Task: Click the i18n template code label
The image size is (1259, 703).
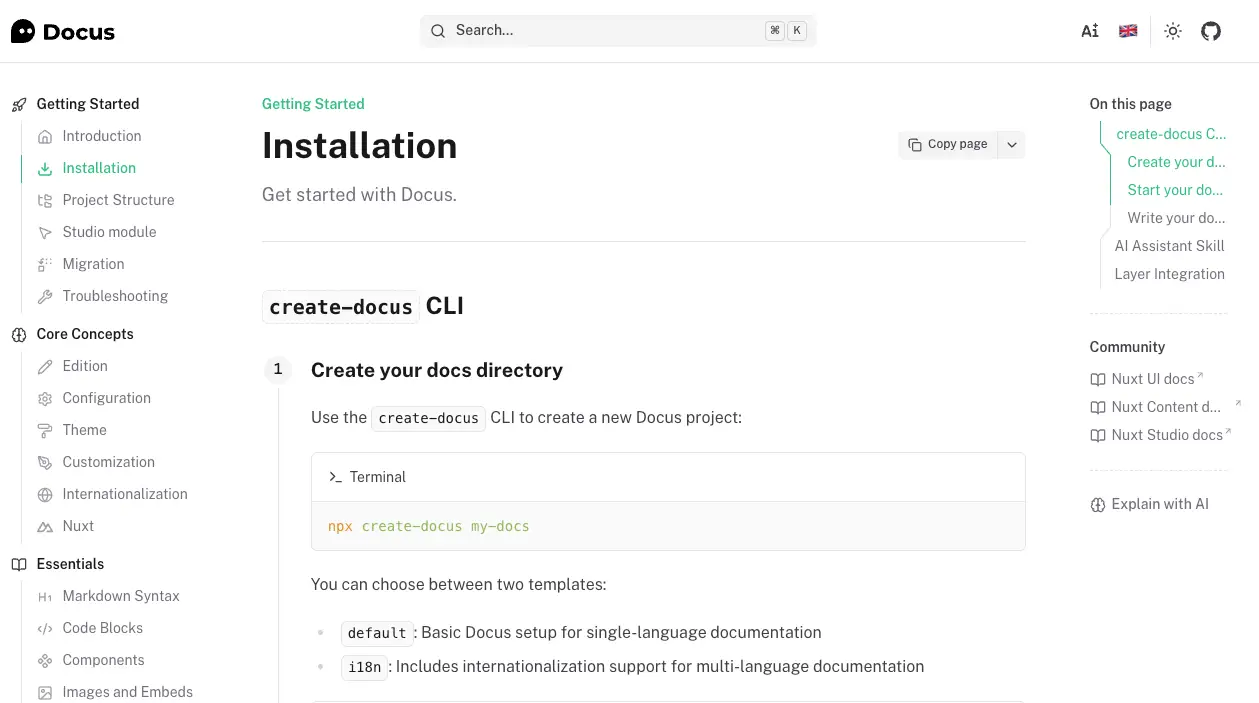Action: [364, 667]
